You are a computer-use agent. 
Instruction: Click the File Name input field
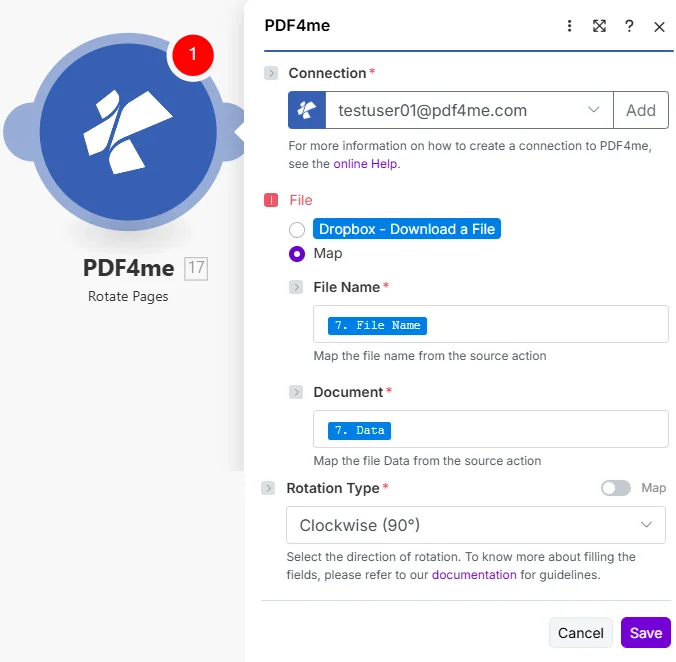point(491,324)
